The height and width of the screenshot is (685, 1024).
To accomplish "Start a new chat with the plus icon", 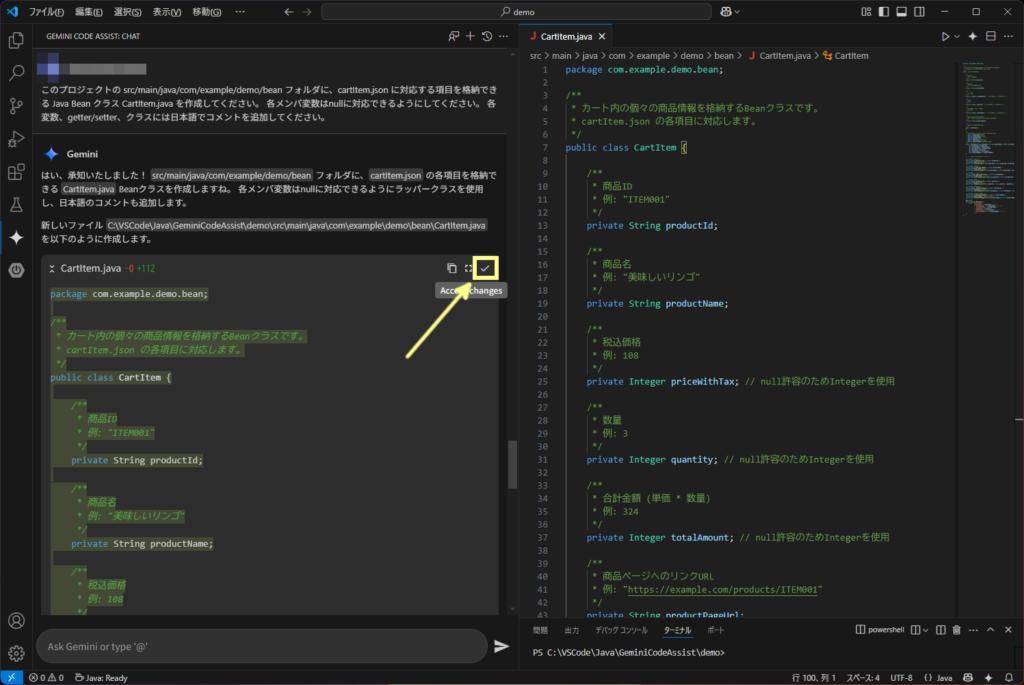I will [470, 37].
